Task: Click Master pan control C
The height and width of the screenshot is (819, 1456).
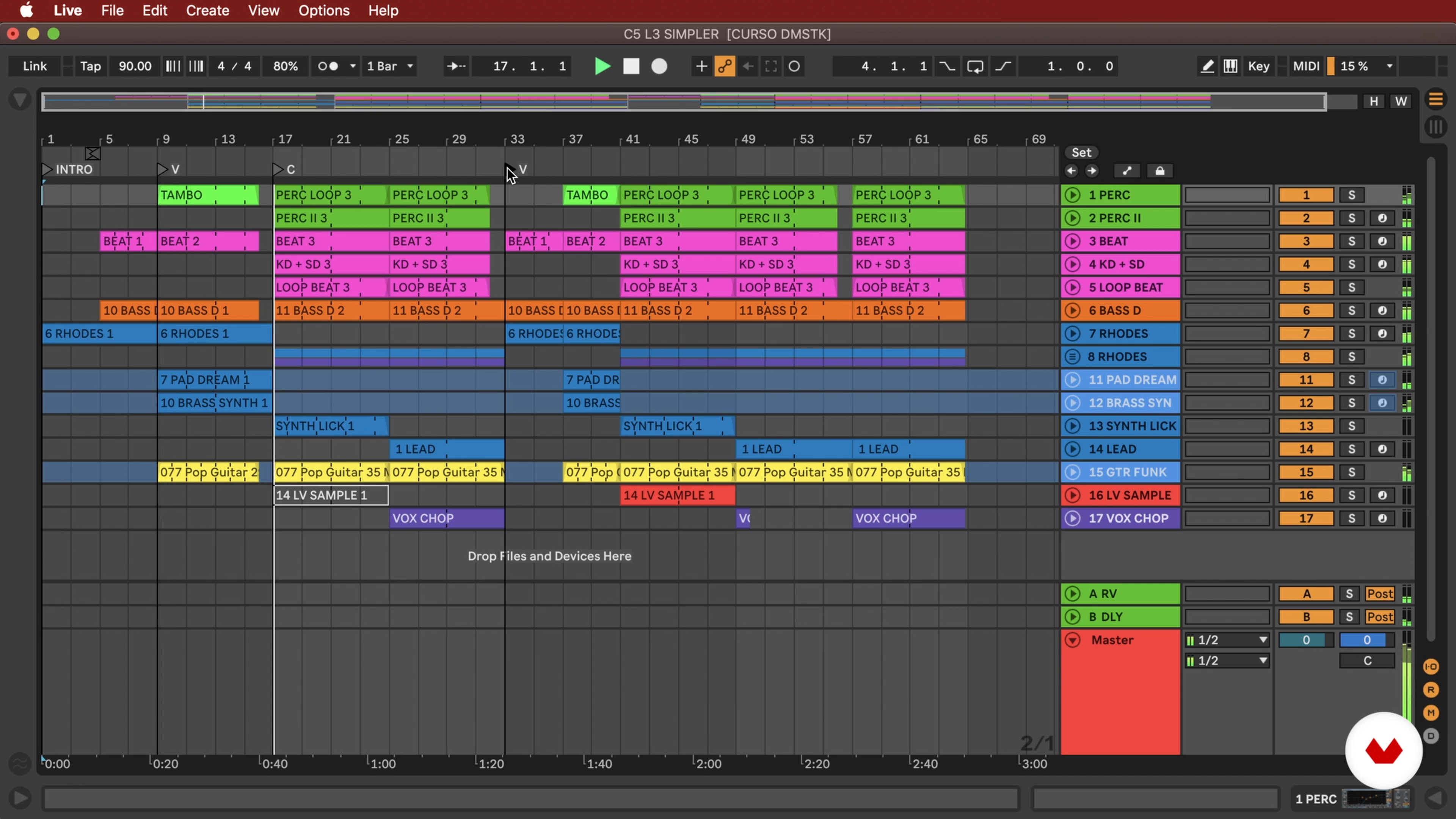Action: pyautogui.click(x=1367, y=661)
